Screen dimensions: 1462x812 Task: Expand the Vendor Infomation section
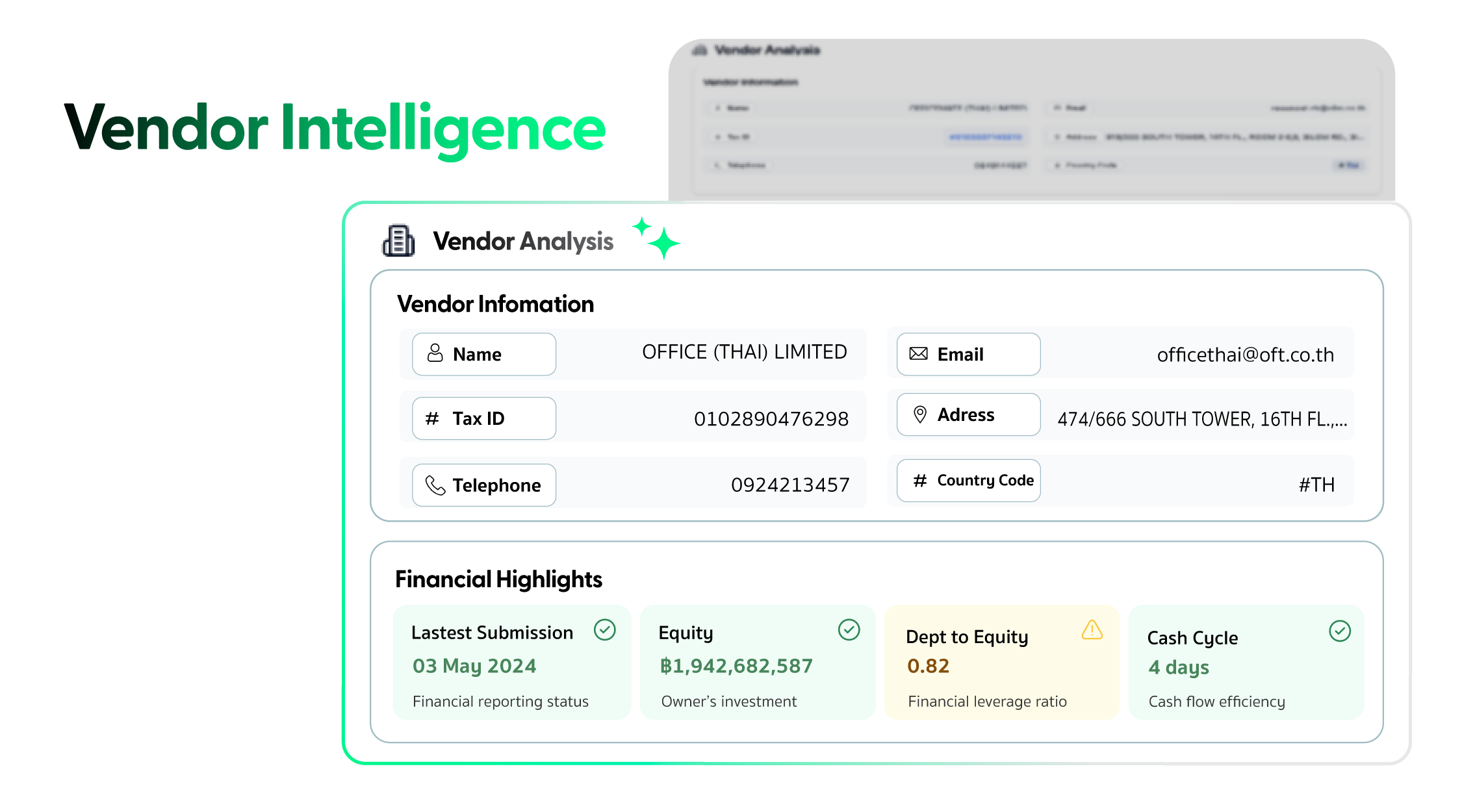[495, 303]
